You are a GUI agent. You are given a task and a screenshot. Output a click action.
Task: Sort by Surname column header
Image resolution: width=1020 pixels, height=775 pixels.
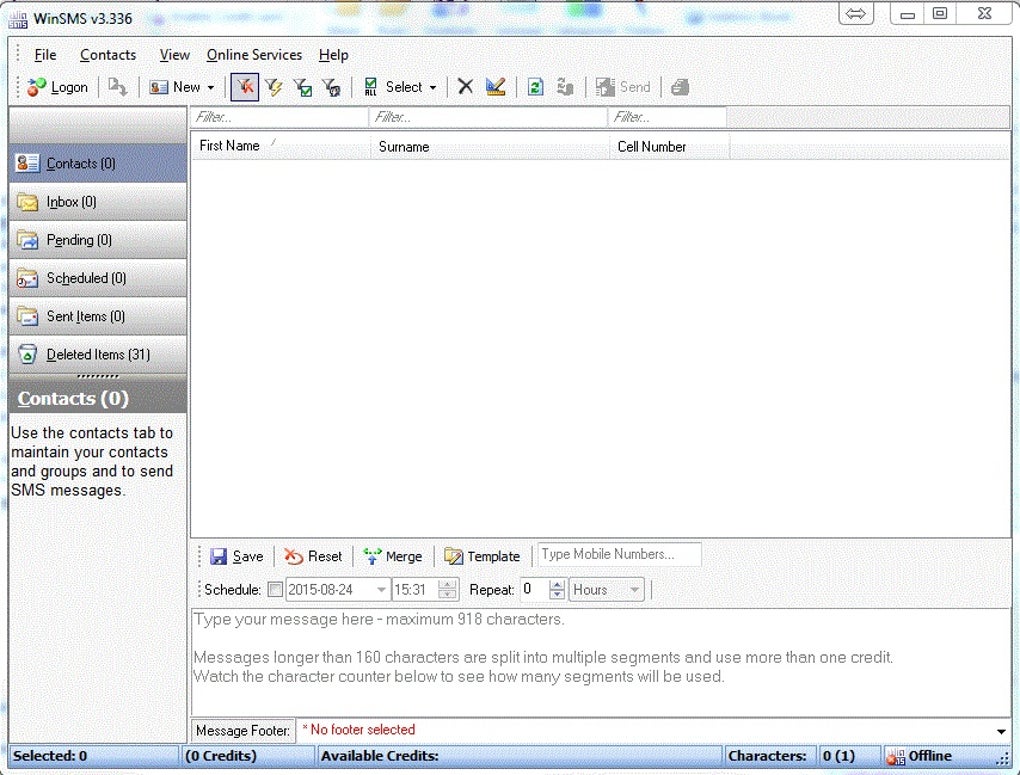pyautogui.click(x=489, y=146)
